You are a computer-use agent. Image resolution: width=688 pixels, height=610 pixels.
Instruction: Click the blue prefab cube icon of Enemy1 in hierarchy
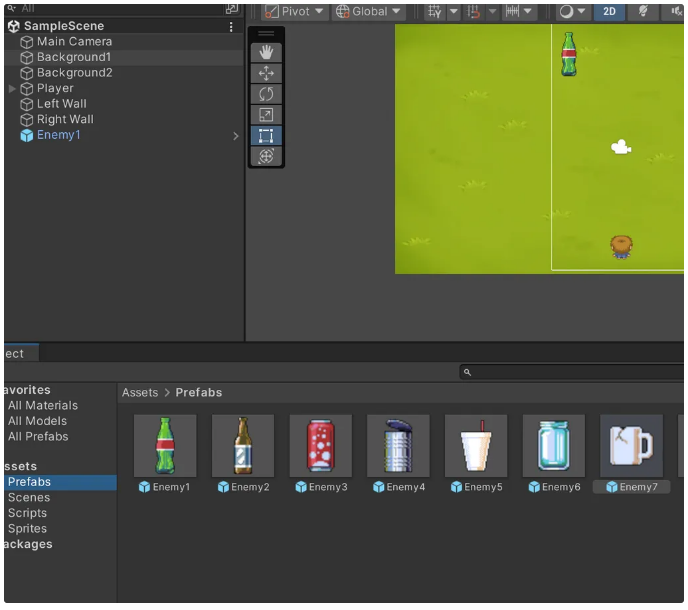click(x=26, y=136)
